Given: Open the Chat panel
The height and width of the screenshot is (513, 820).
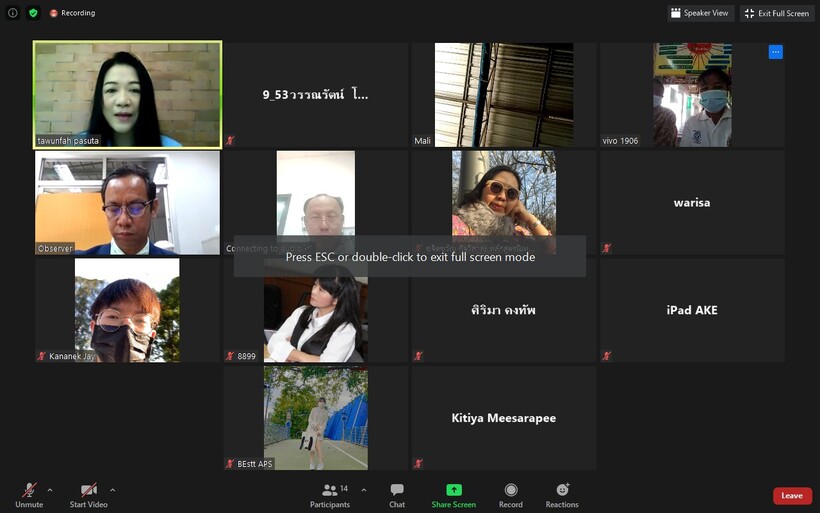Looking at the screenshot, I should (x=397, y=495).
